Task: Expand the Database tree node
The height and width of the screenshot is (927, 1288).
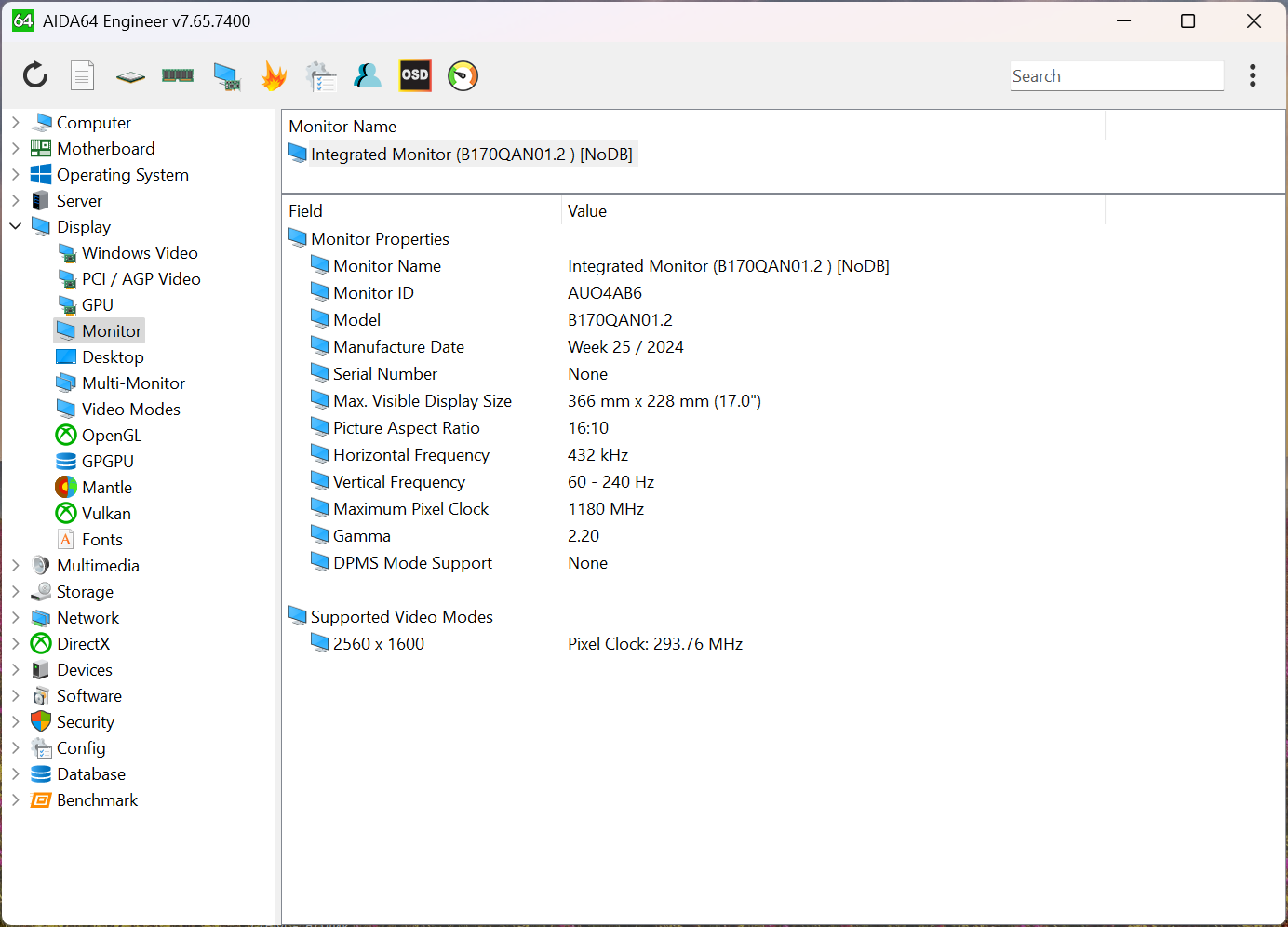Action: [x=15, y=773]
